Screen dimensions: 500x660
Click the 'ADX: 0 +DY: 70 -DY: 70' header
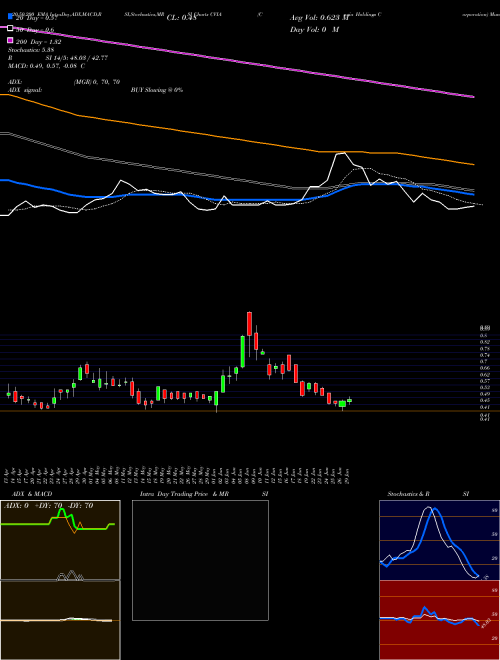coord(48,506)
